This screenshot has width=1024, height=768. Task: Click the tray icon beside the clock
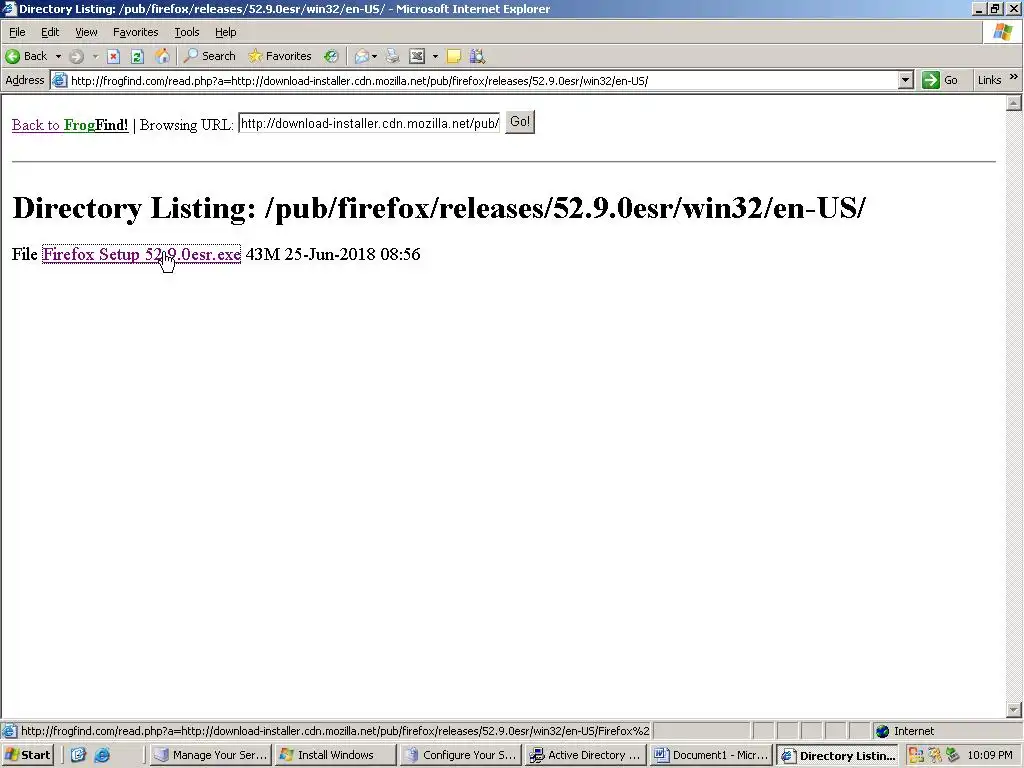[953, 755]
